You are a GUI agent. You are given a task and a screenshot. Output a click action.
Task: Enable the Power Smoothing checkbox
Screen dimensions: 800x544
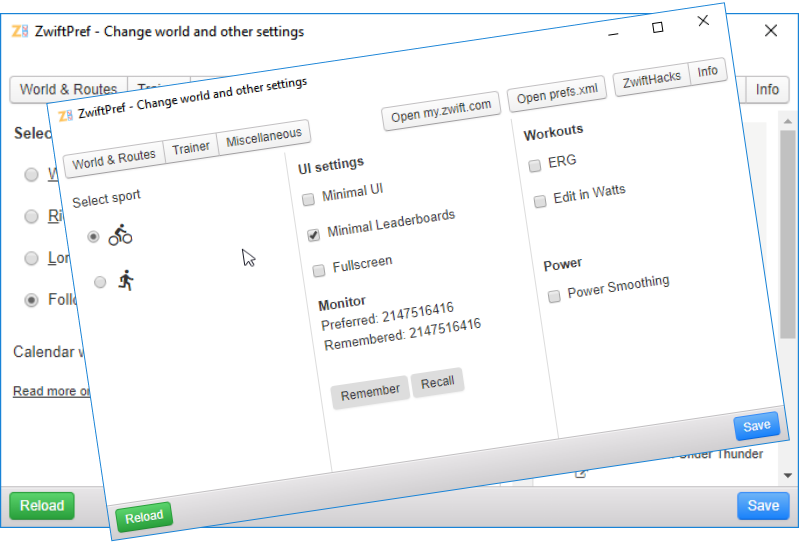pos(554,296)
